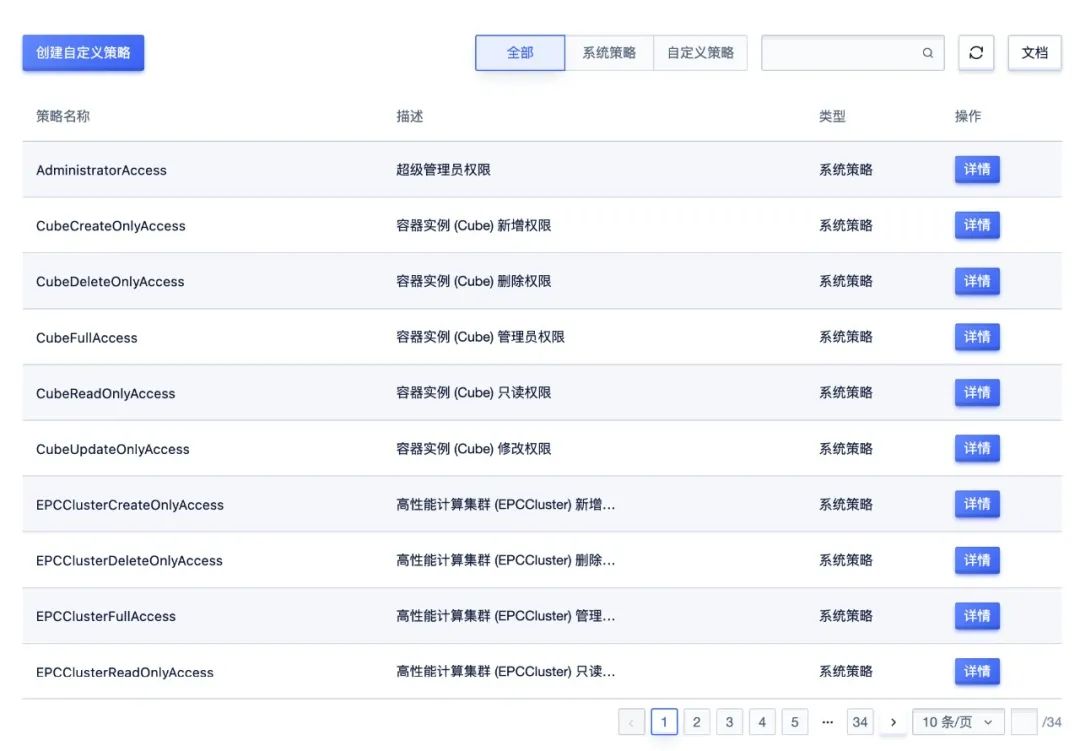Select the 全部 filter tab
The height and width of the screenshot is (751, 1080).
[x=520, y=53]
